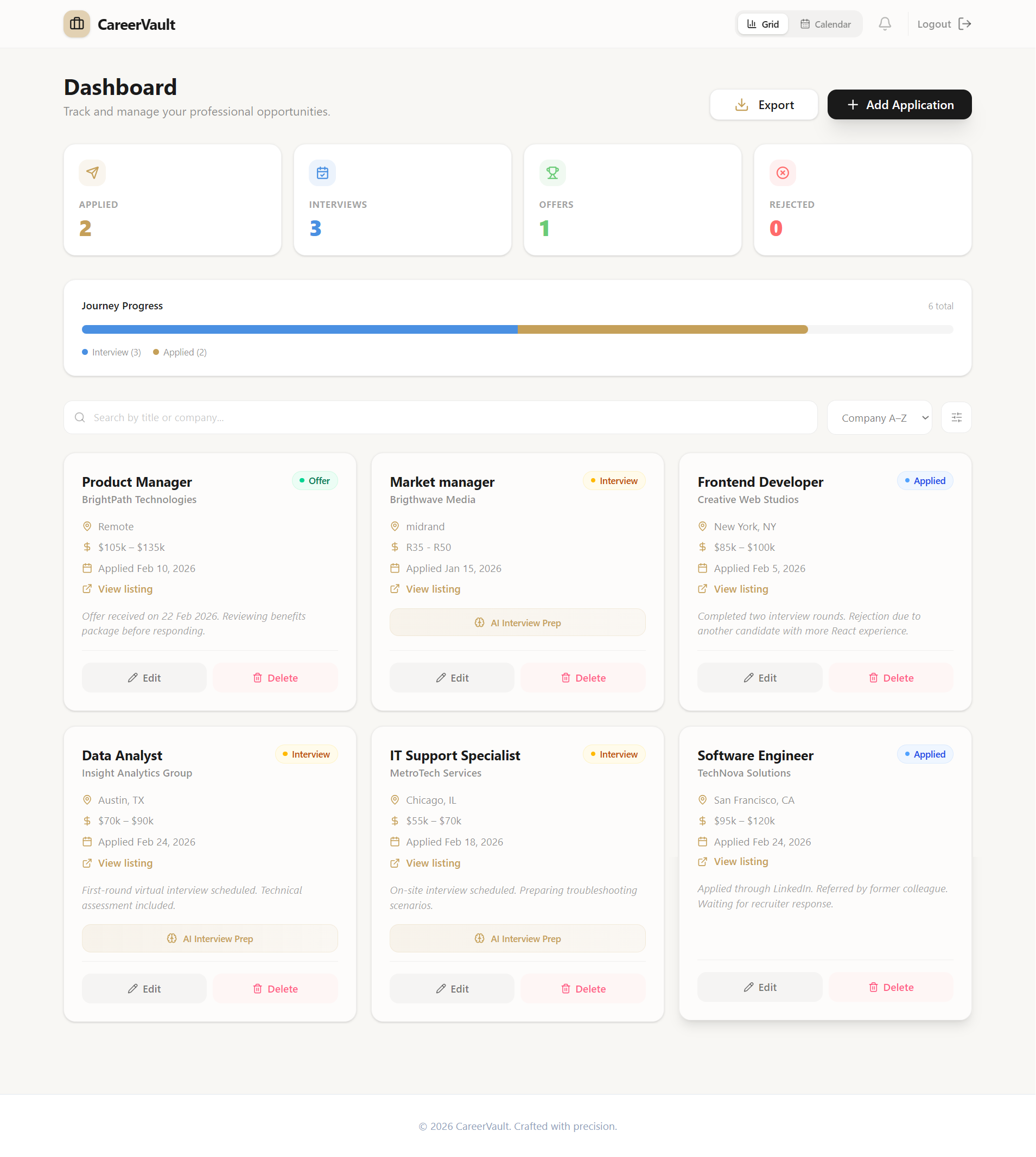
Task: Focus the Search by title or company field
Action: pyautogui.click(x=441, y=418)
